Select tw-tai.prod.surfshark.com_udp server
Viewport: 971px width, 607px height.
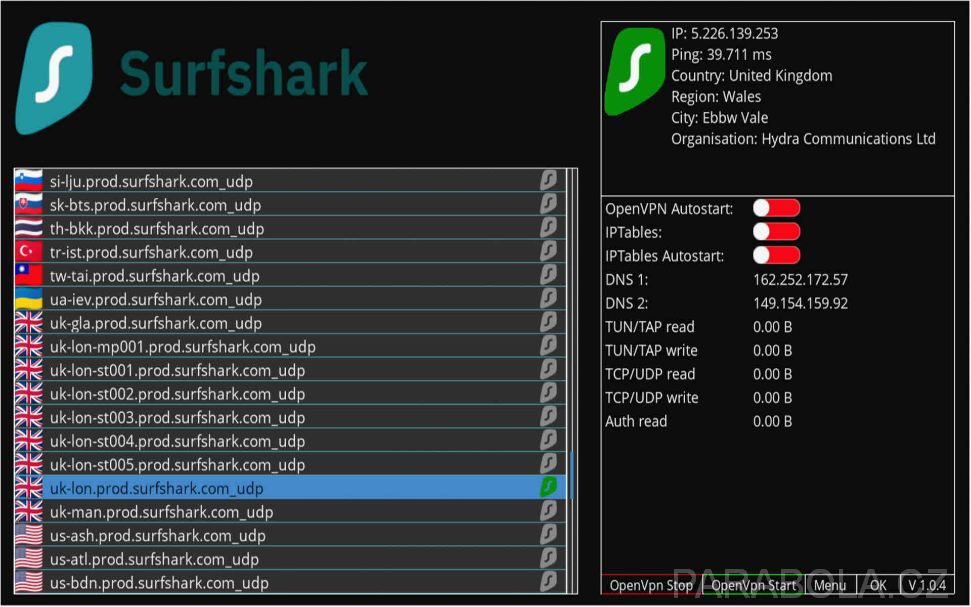pos(290,275)
